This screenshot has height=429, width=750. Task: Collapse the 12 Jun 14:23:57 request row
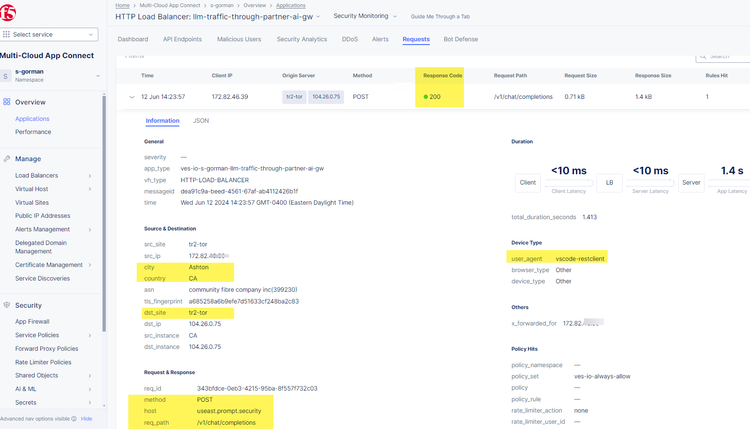pos(132,97)
